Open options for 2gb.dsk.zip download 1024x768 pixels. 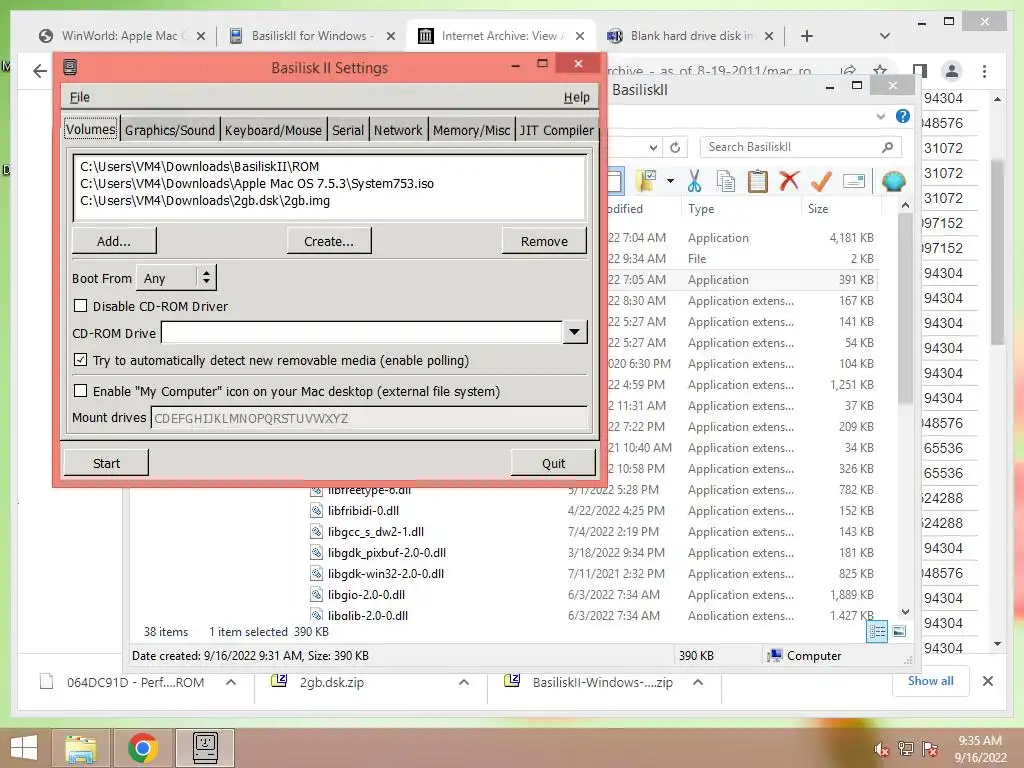tap(464, 682)
